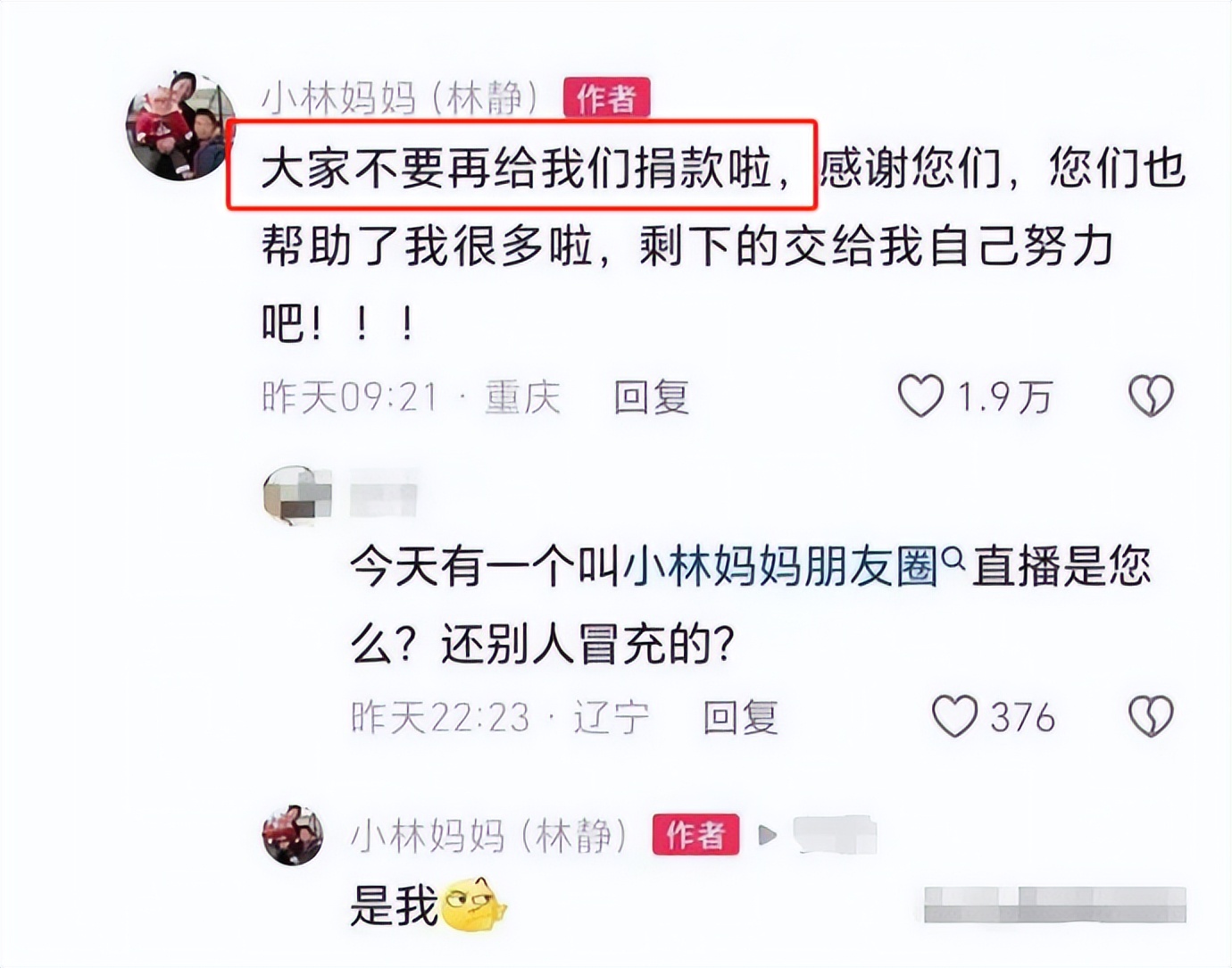Viewport: 1232px width, 968px height.
Task: Open the top commenter's family photo avatar
Action: (179, 126)
